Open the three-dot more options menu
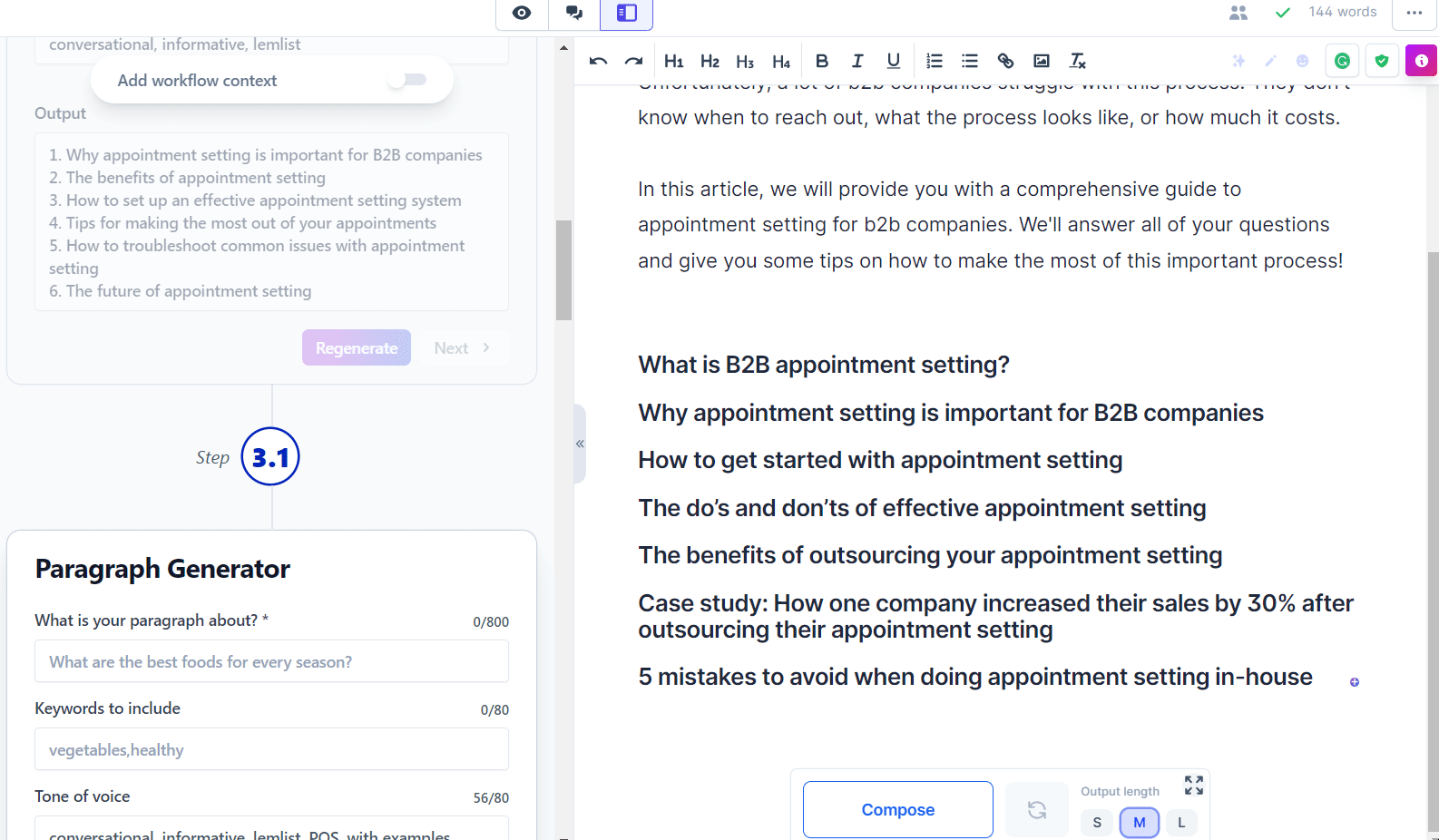Screen dimensions: 1439x840 click(1415, 13)
